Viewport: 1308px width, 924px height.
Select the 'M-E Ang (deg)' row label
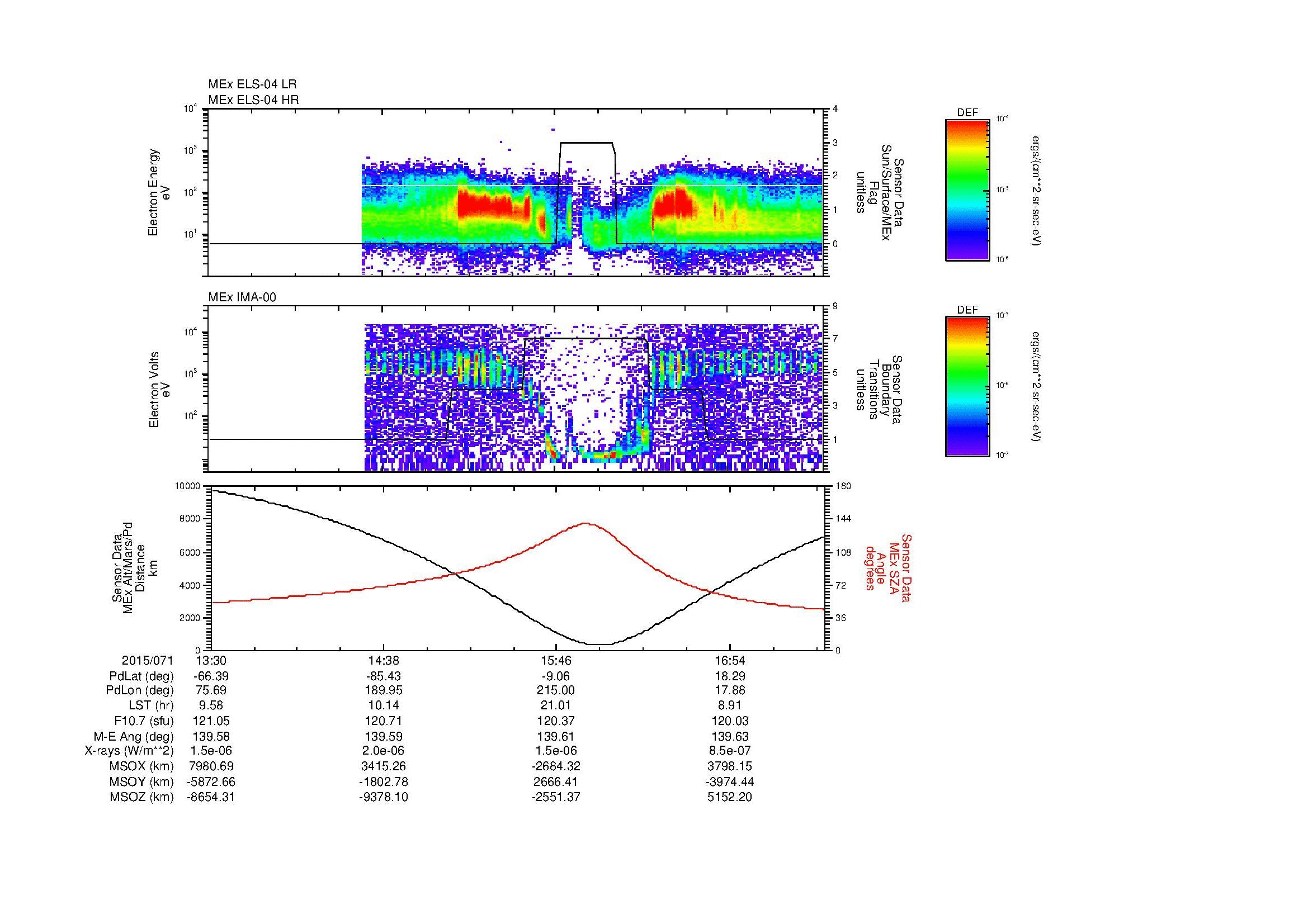(134, 737)
